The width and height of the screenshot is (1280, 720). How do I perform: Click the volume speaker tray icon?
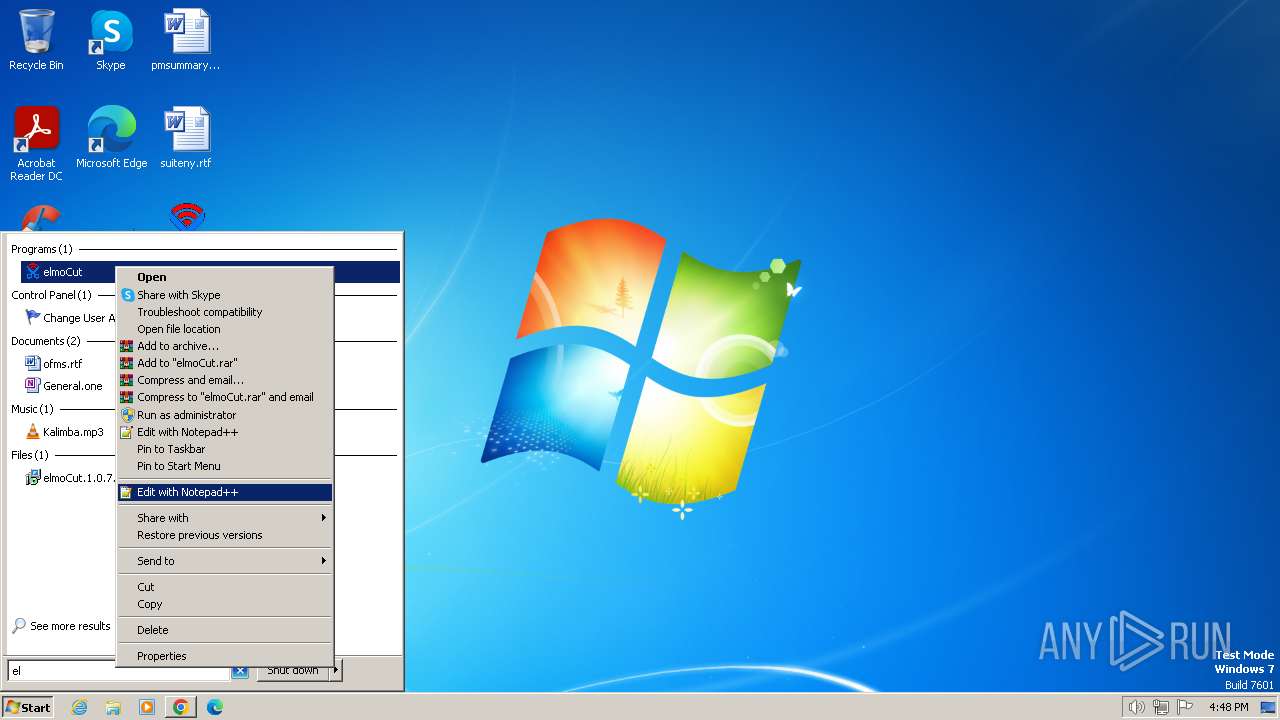click(1136, 707)
